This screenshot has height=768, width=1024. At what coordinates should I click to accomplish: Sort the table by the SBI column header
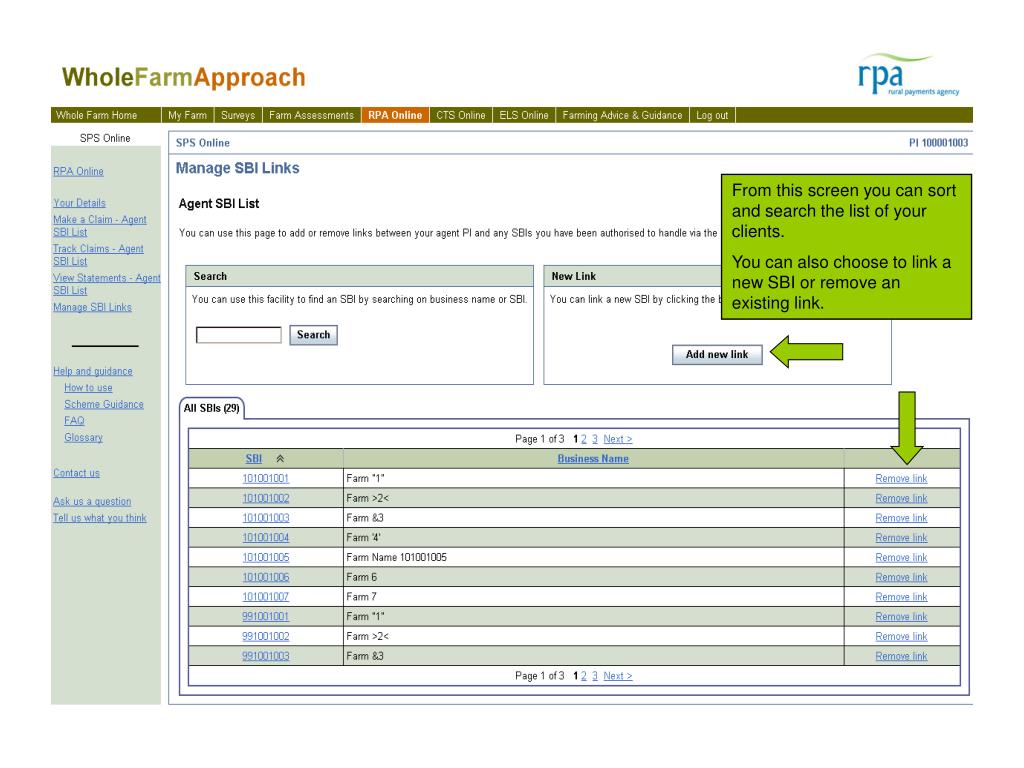pos(254,458)
